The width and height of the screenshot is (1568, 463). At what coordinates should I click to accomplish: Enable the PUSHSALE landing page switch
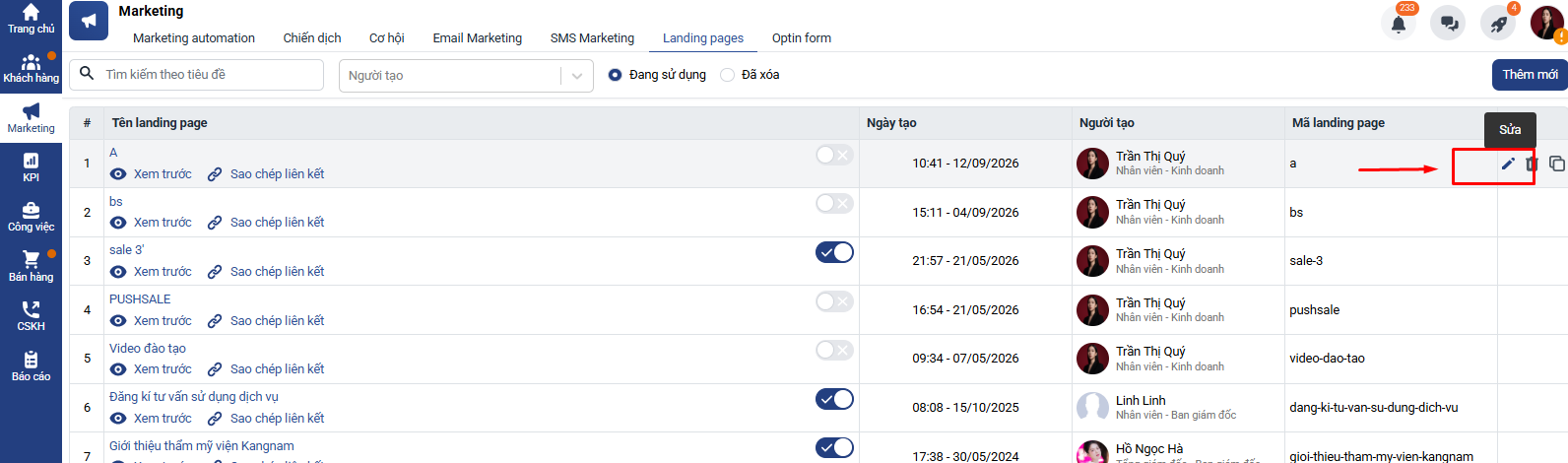pyautogui.click(x=834, y=301)
